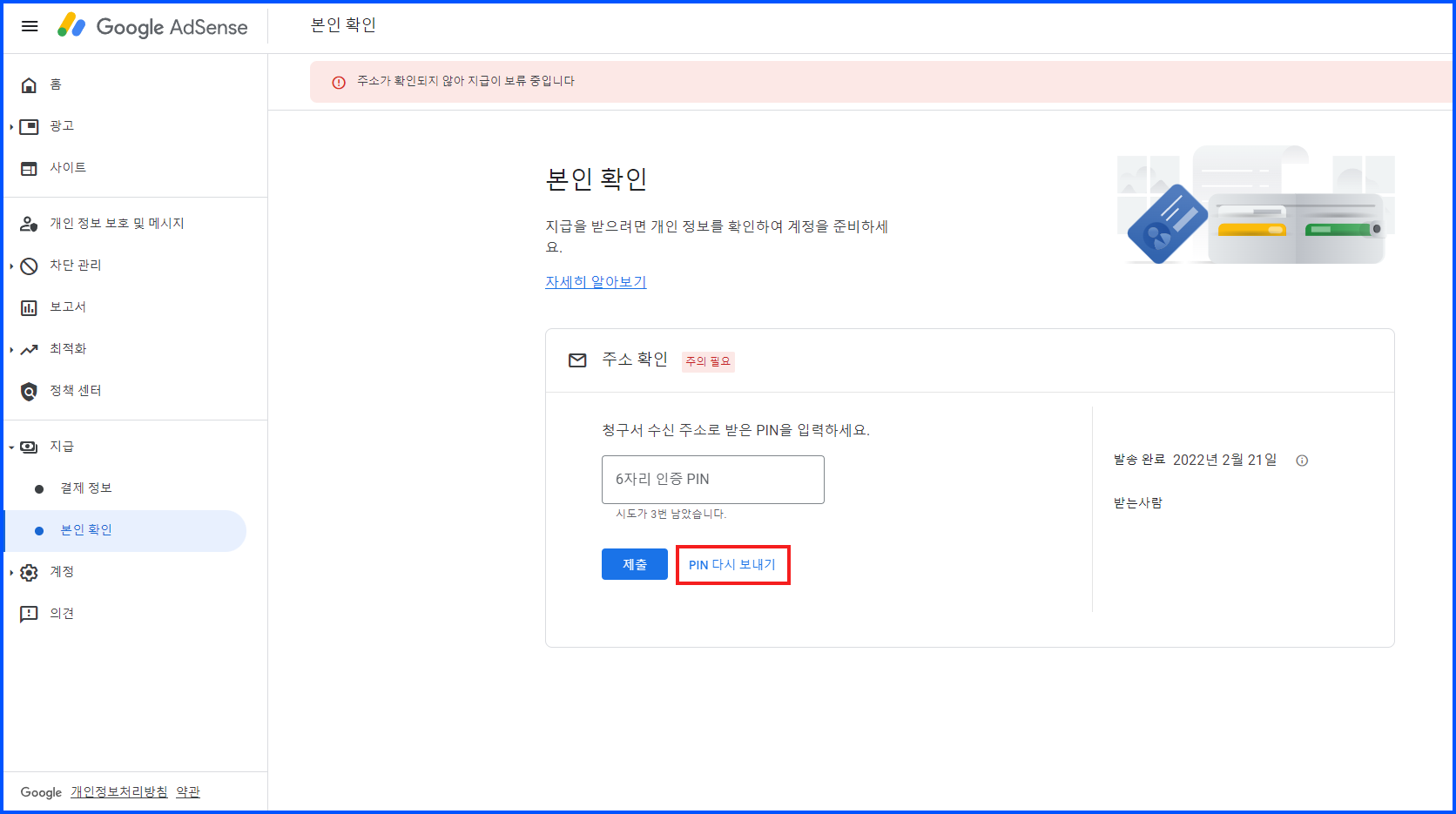Click the info icon next to 2022년 2월 21일
Viewport: 1456px width, 814px height.
pyautogui.click(x=1302, y=461)
